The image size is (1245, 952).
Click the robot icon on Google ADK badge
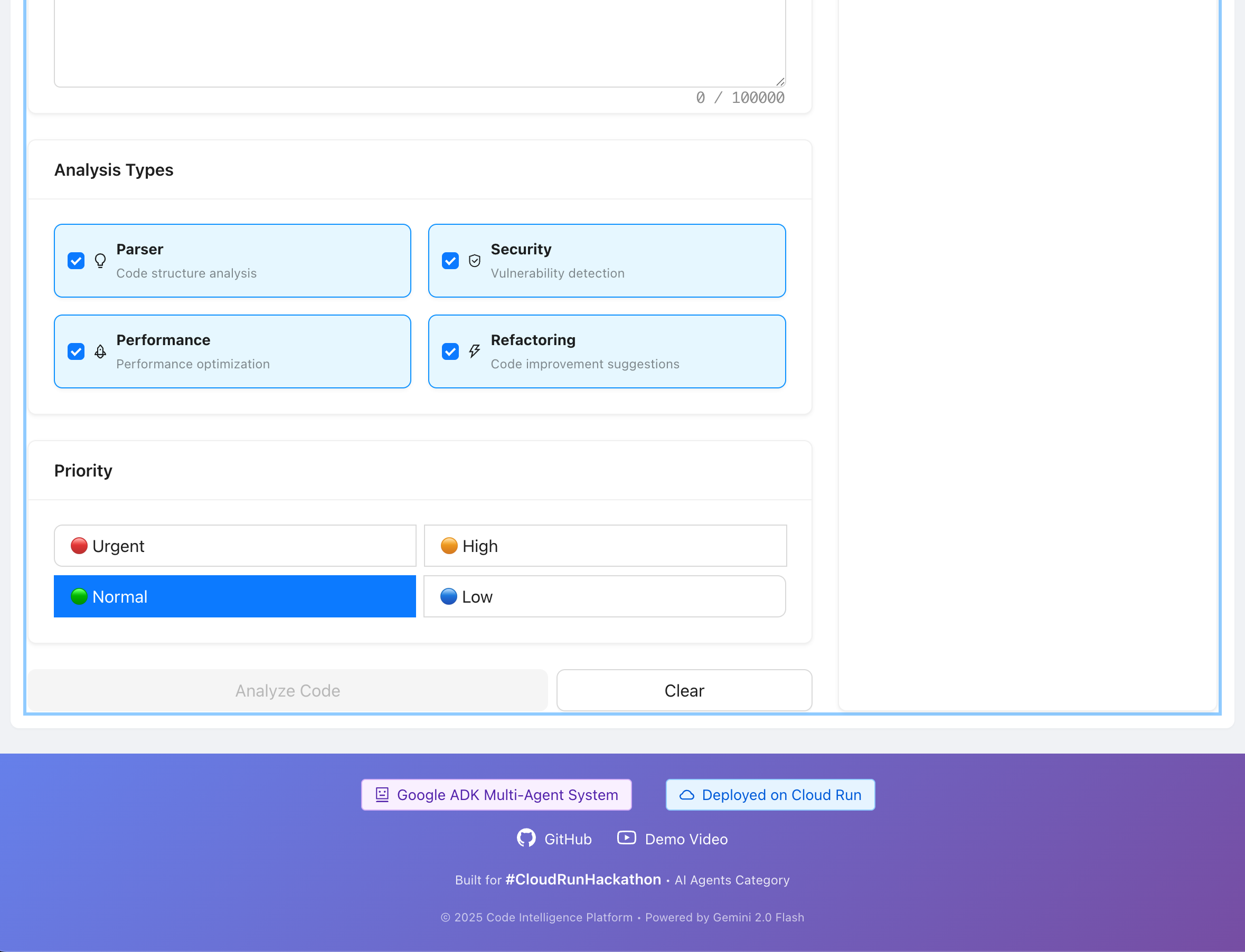coord(382,795)
